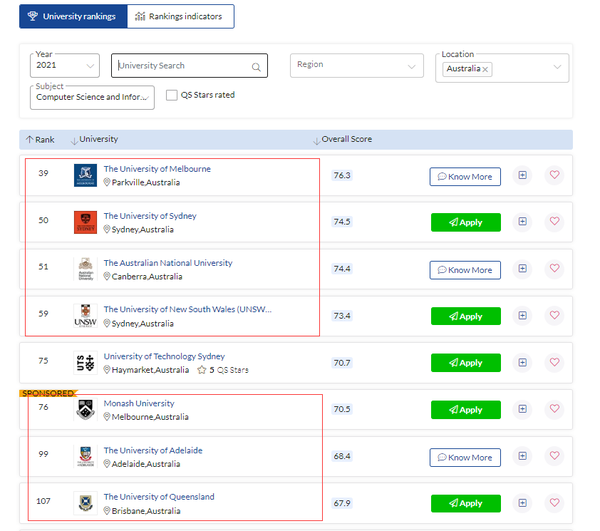Open The University of Adelaide link
600x531 pixels.
pyautogui.click(x=153, y=450)
